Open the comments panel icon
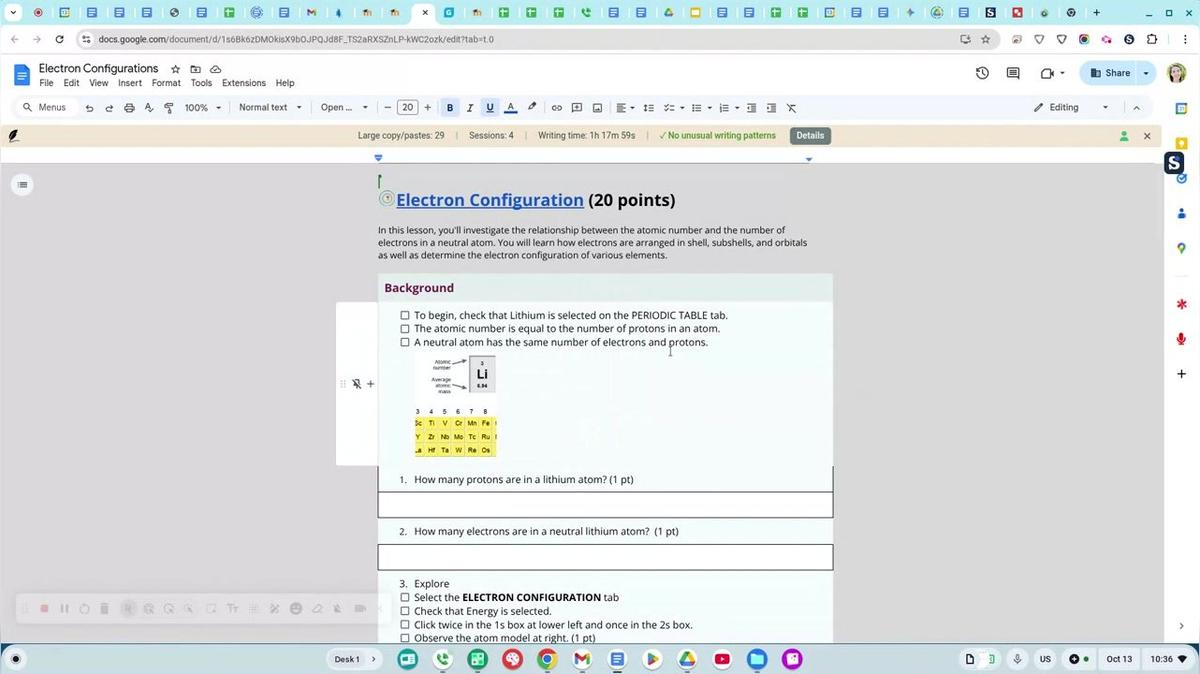Screen dimensions: 1200x674 click(1013, 73)
